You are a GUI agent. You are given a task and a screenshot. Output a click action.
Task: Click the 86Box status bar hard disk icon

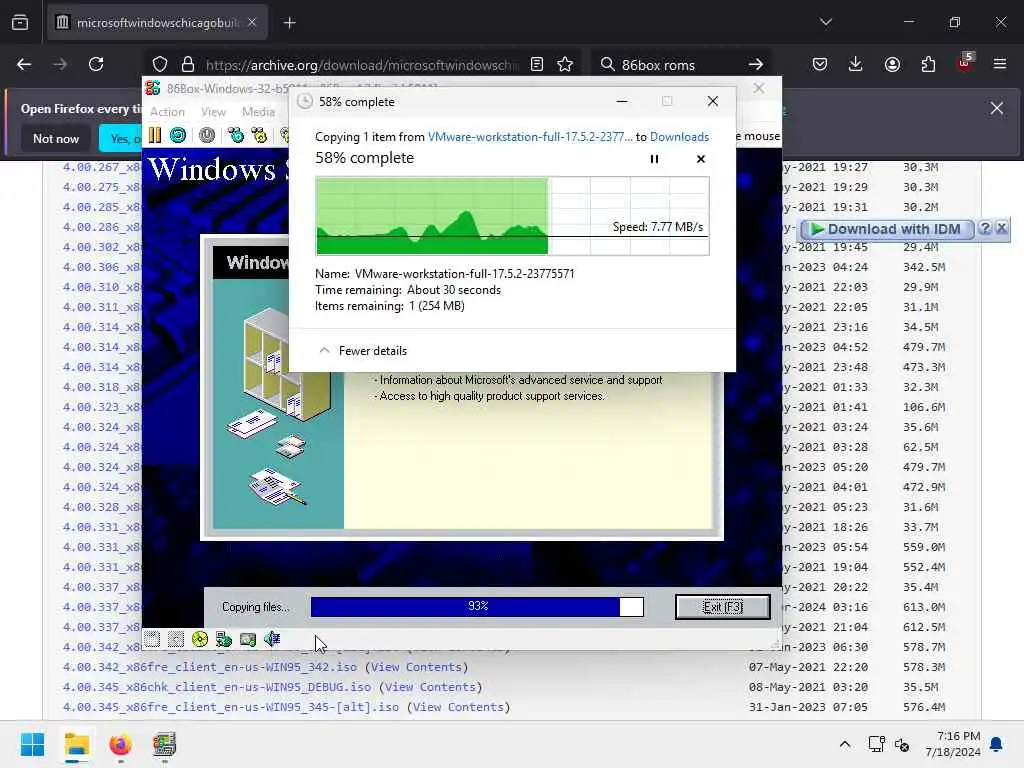tap(248, 639)
